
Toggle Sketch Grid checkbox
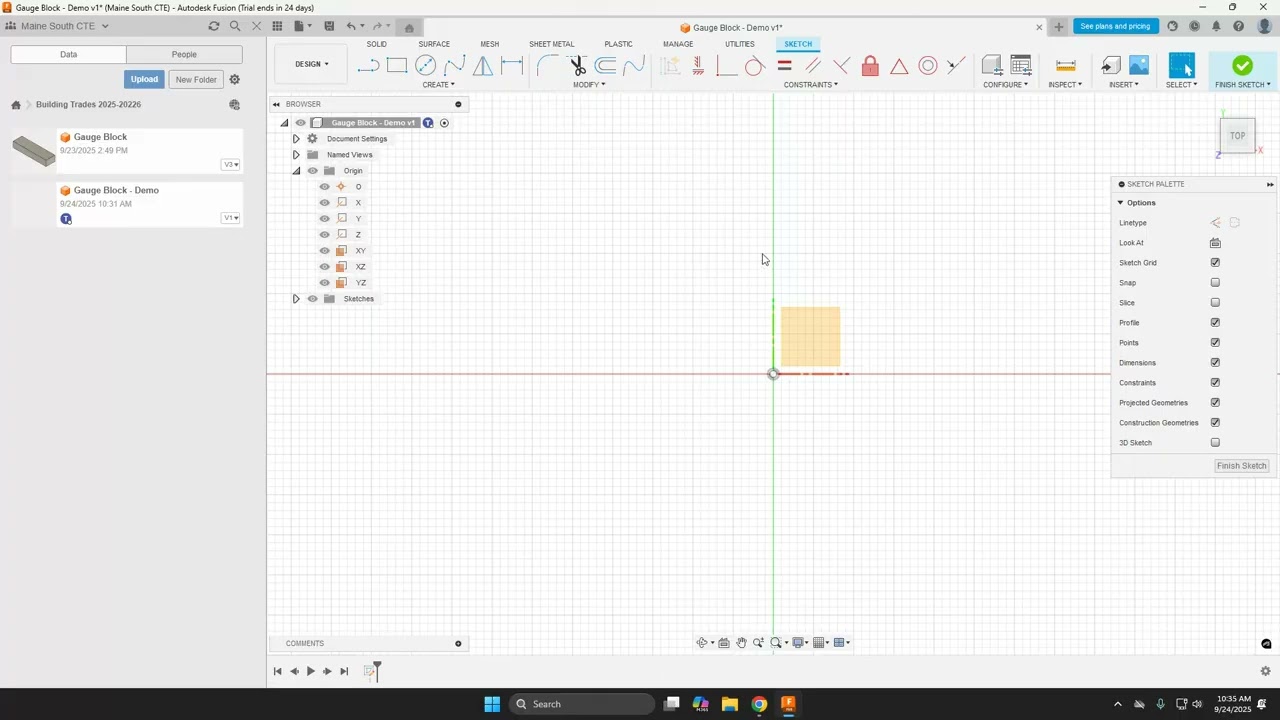1215,263
